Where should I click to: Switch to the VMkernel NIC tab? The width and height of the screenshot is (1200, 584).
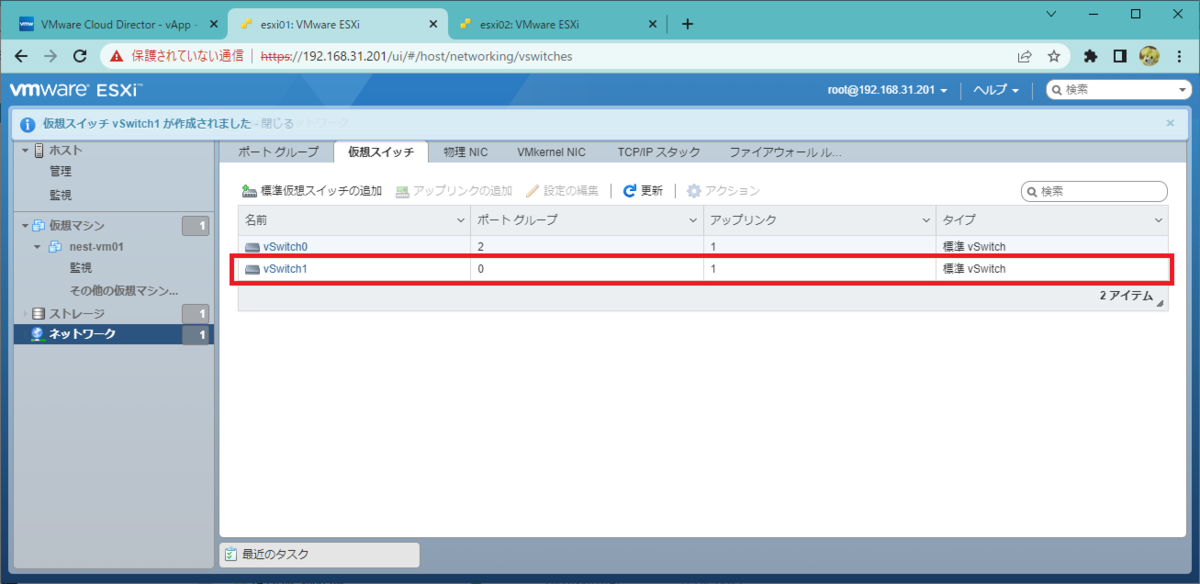(x=551, y=152)
